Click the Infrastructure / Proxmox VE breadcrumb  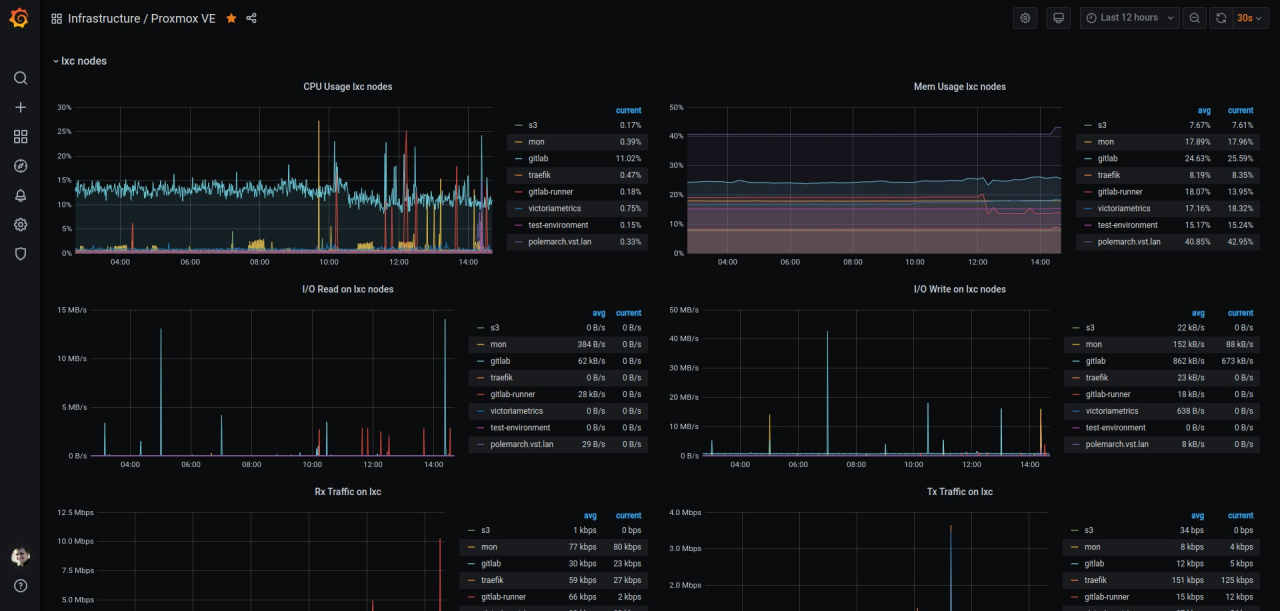pyautogui.click(x=141, y=18)
